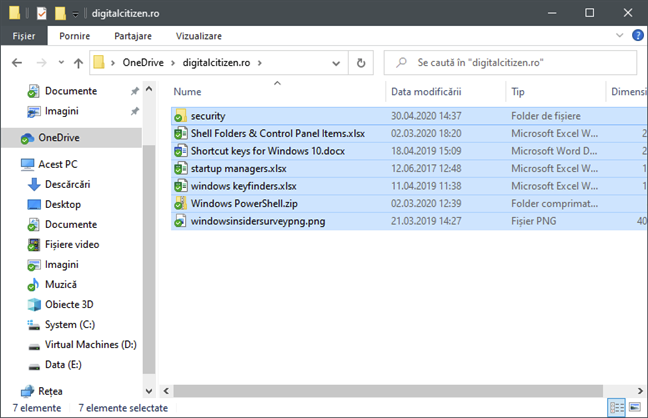Switch to large thumbnails view in status bar
The height and width of the screenshot is (418, 648).
[635, 407]
